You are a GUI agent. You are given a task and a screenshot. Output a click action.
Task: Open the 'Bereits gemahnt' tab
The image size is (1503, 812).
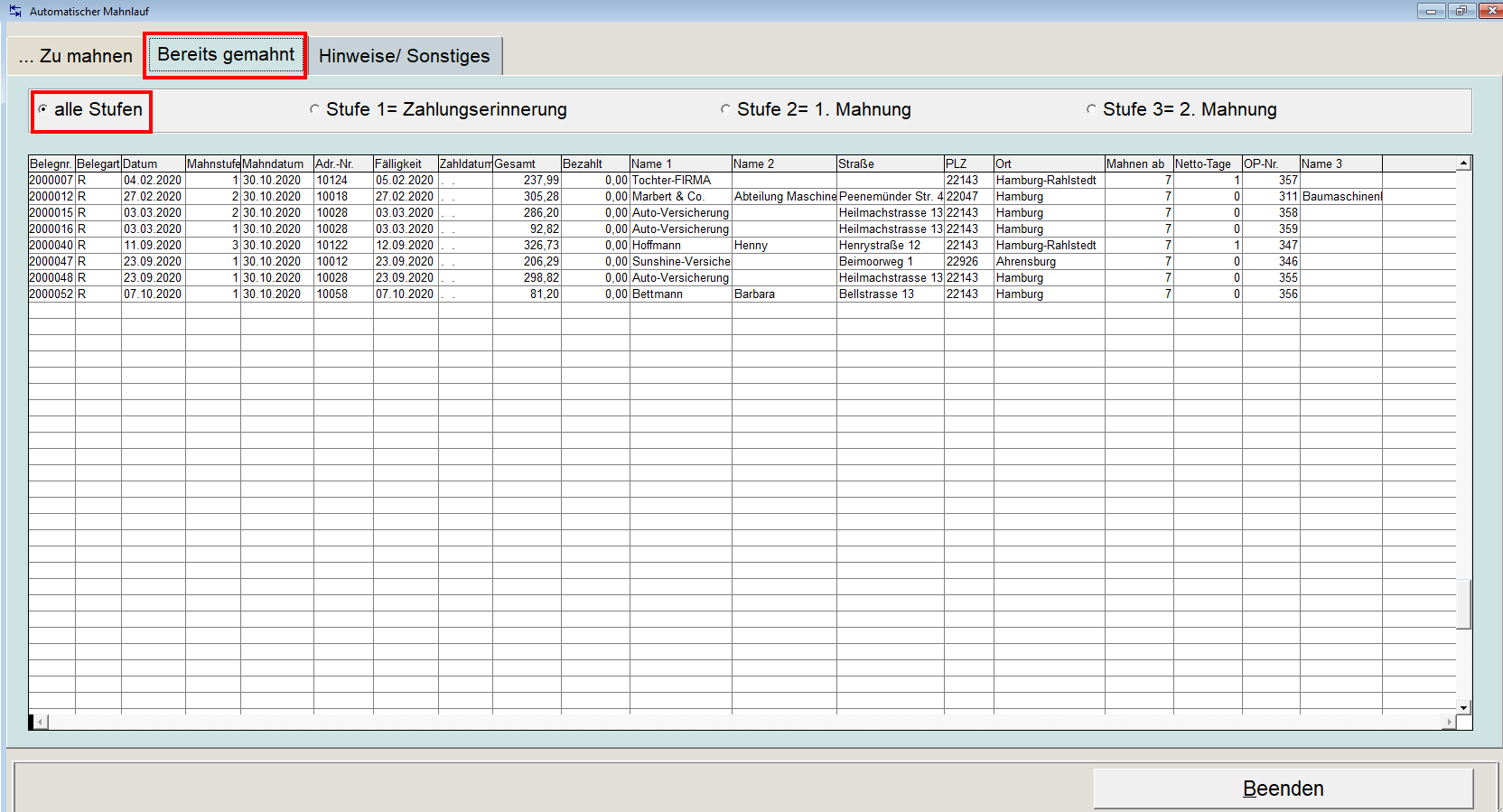[226, 54]
